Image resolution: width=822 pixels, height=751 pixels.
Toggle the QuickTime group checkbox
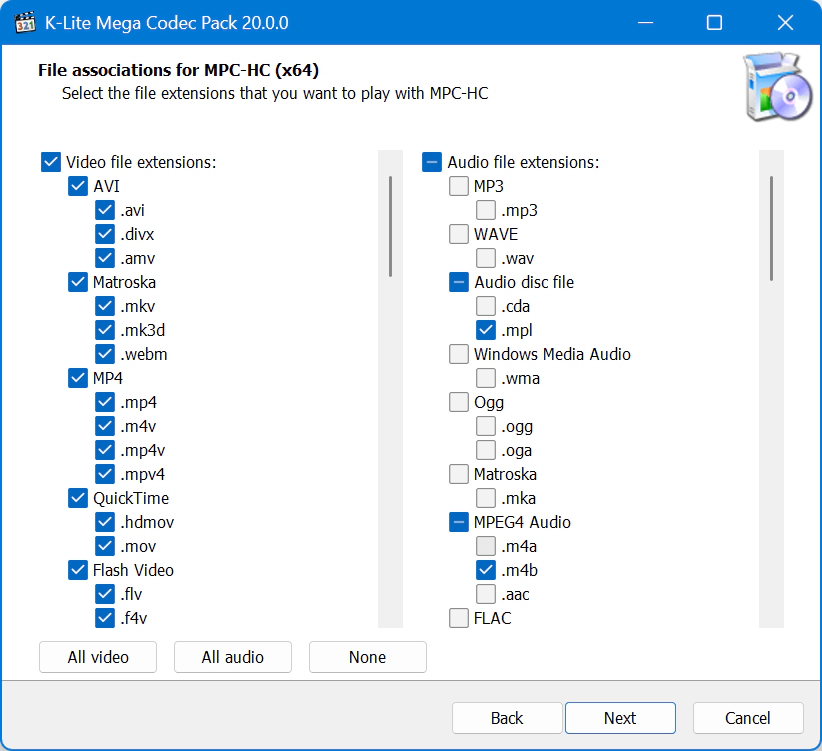[78, 498]
